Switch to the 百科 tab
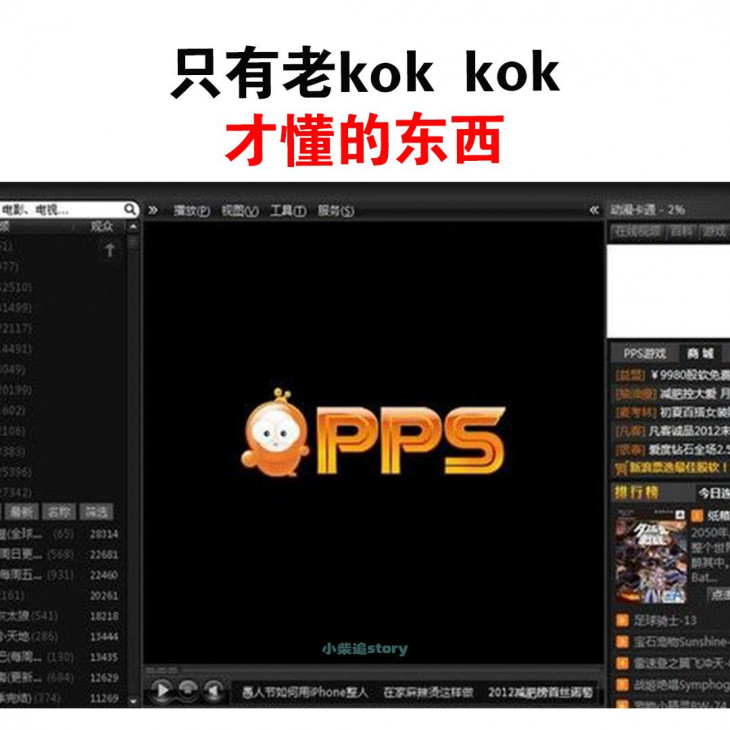730x730 pixels. click(x=681, y=231)
